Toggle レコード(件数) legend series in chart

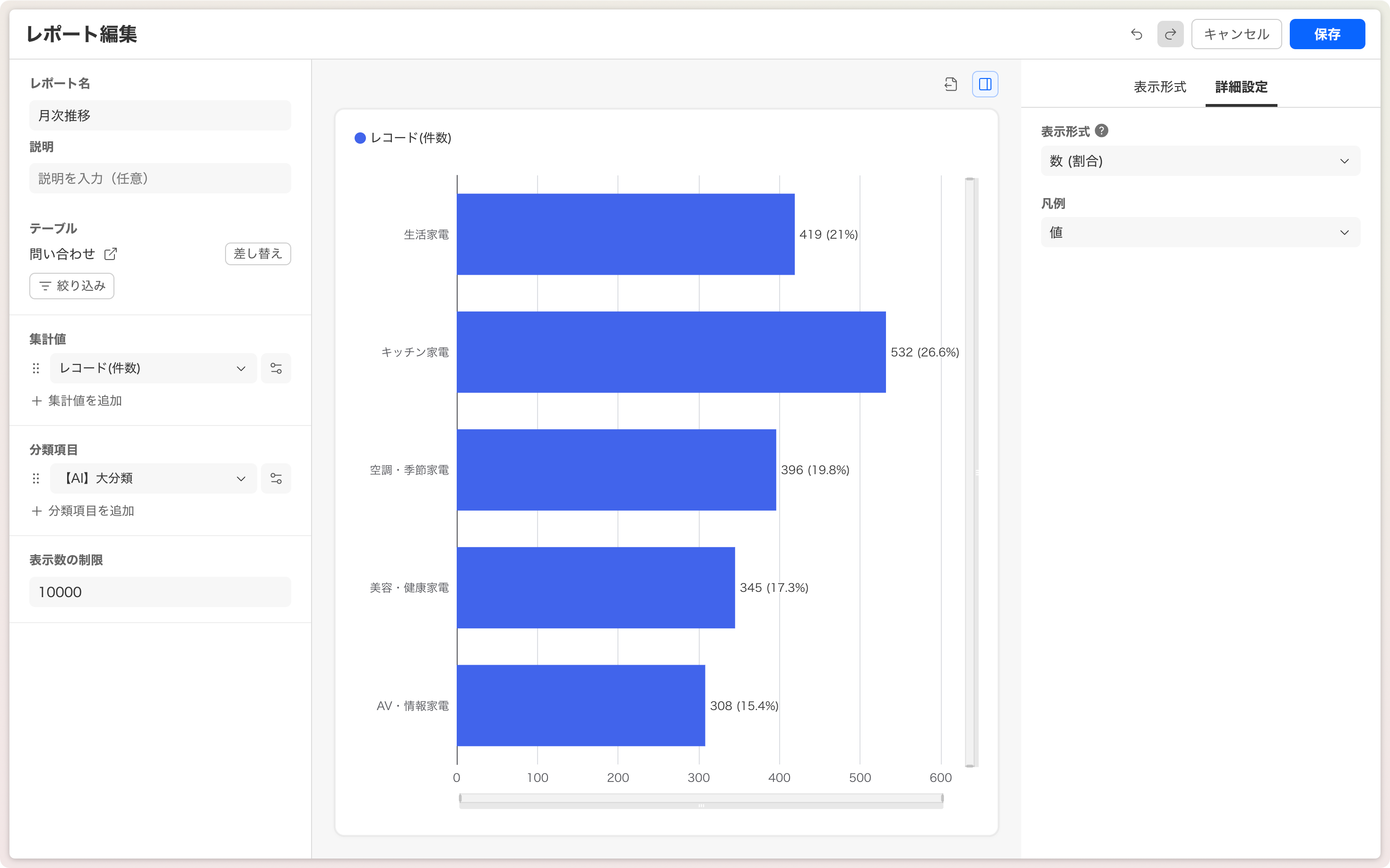click(403, 138)
